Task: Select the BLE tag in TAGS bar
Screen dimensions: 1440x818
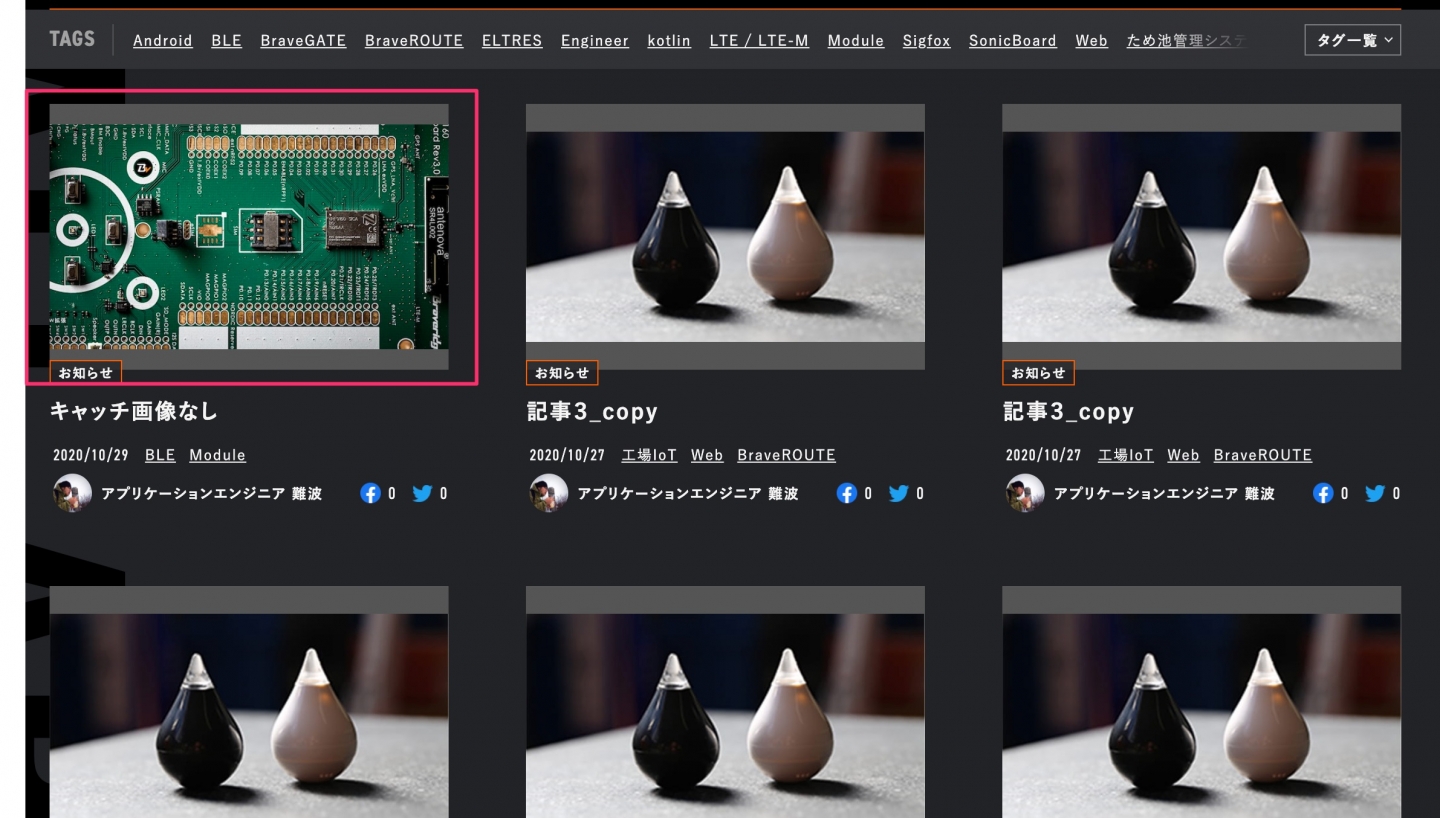Action: 226,41
